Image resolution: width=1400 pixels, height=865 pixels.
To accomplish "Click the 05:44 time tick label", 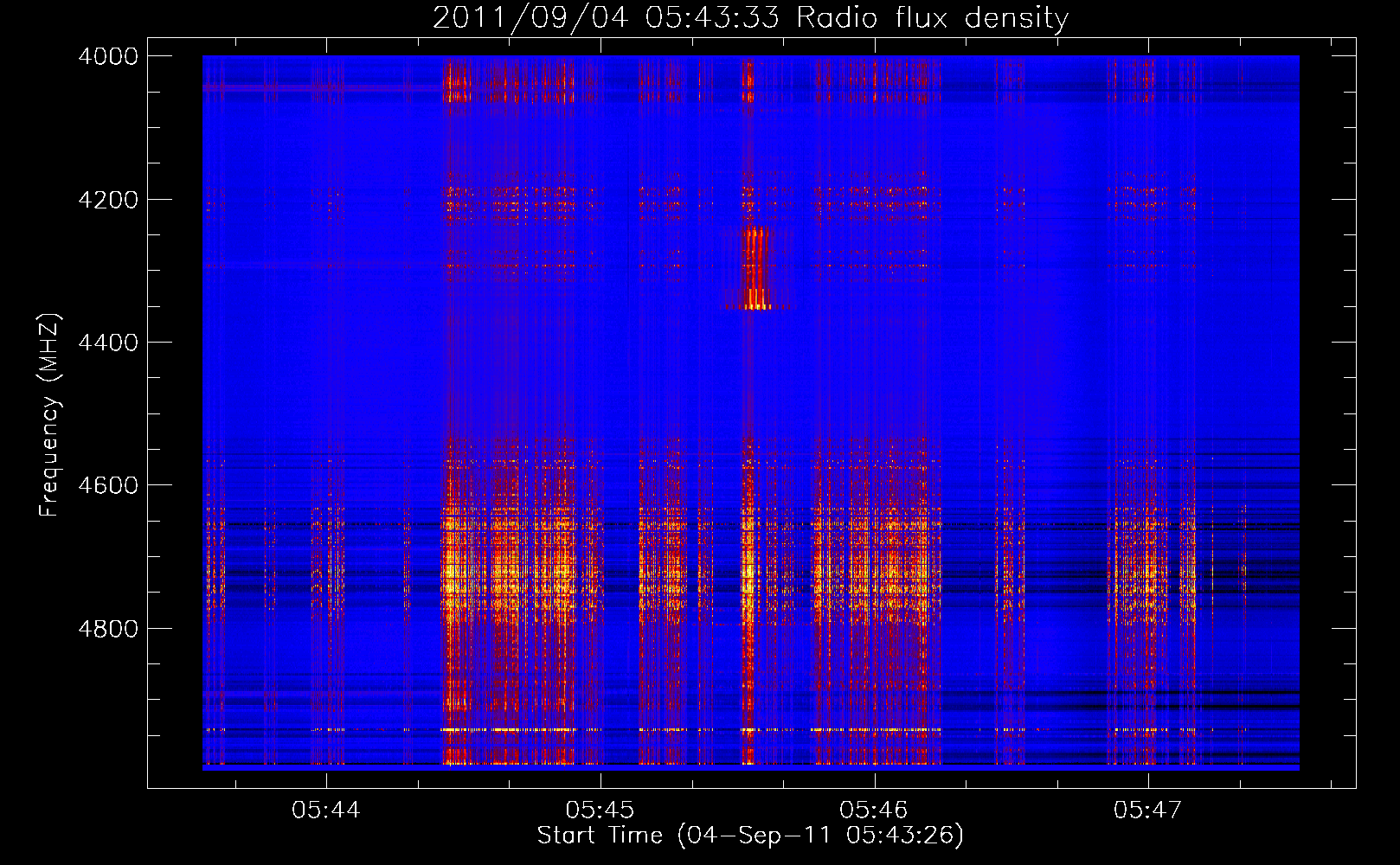I will [x=326, y=811].
